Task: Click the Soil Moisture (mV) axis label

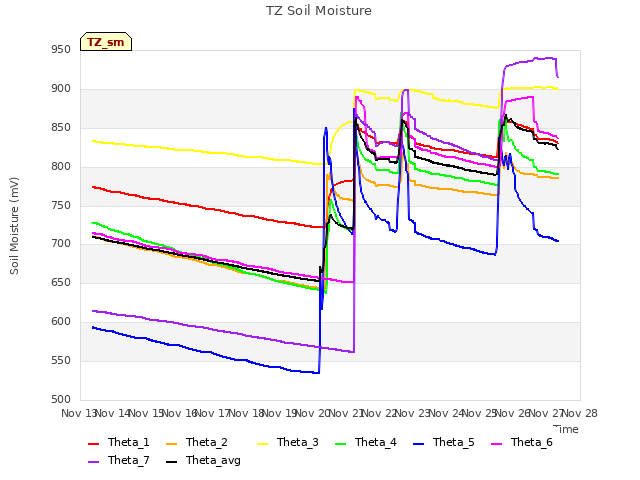Action: pos(14,226)
